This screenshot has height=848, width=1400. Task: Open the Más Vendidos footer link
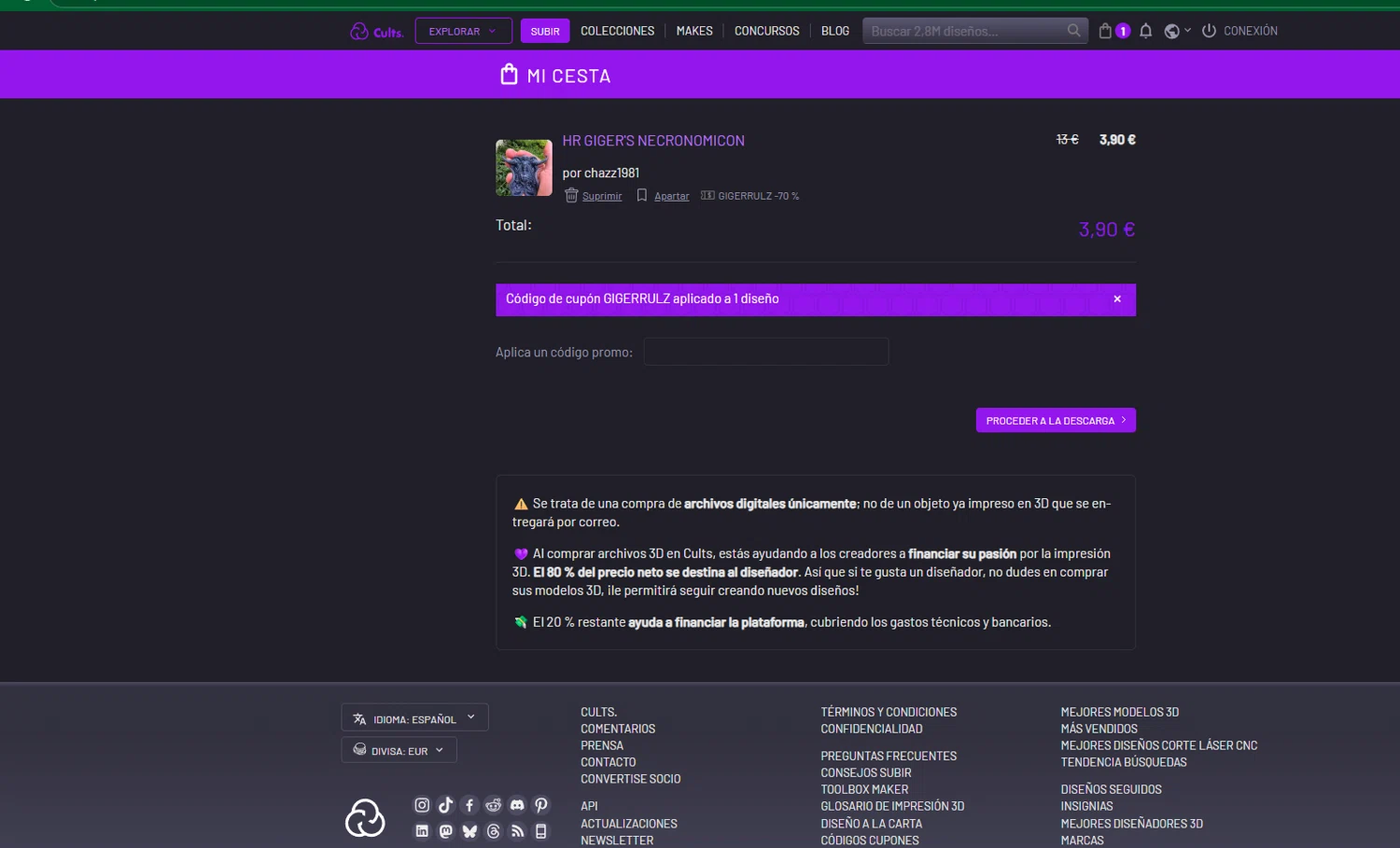pyautogui.click(x=1099, y=729)
